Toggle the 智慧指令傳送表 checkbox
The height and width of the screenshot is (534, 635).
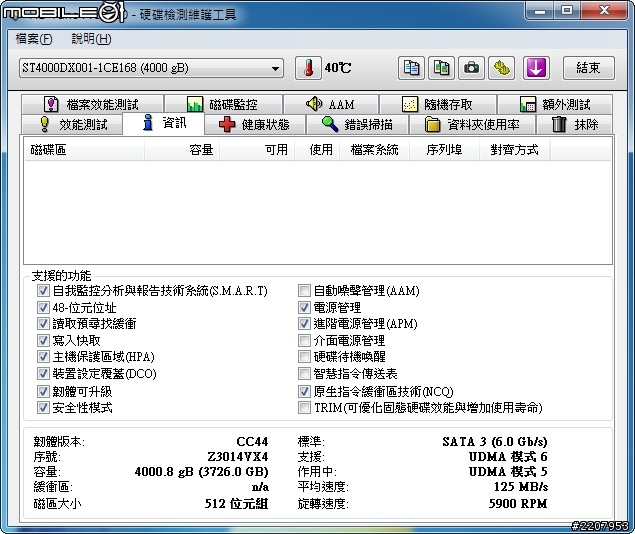304,373
